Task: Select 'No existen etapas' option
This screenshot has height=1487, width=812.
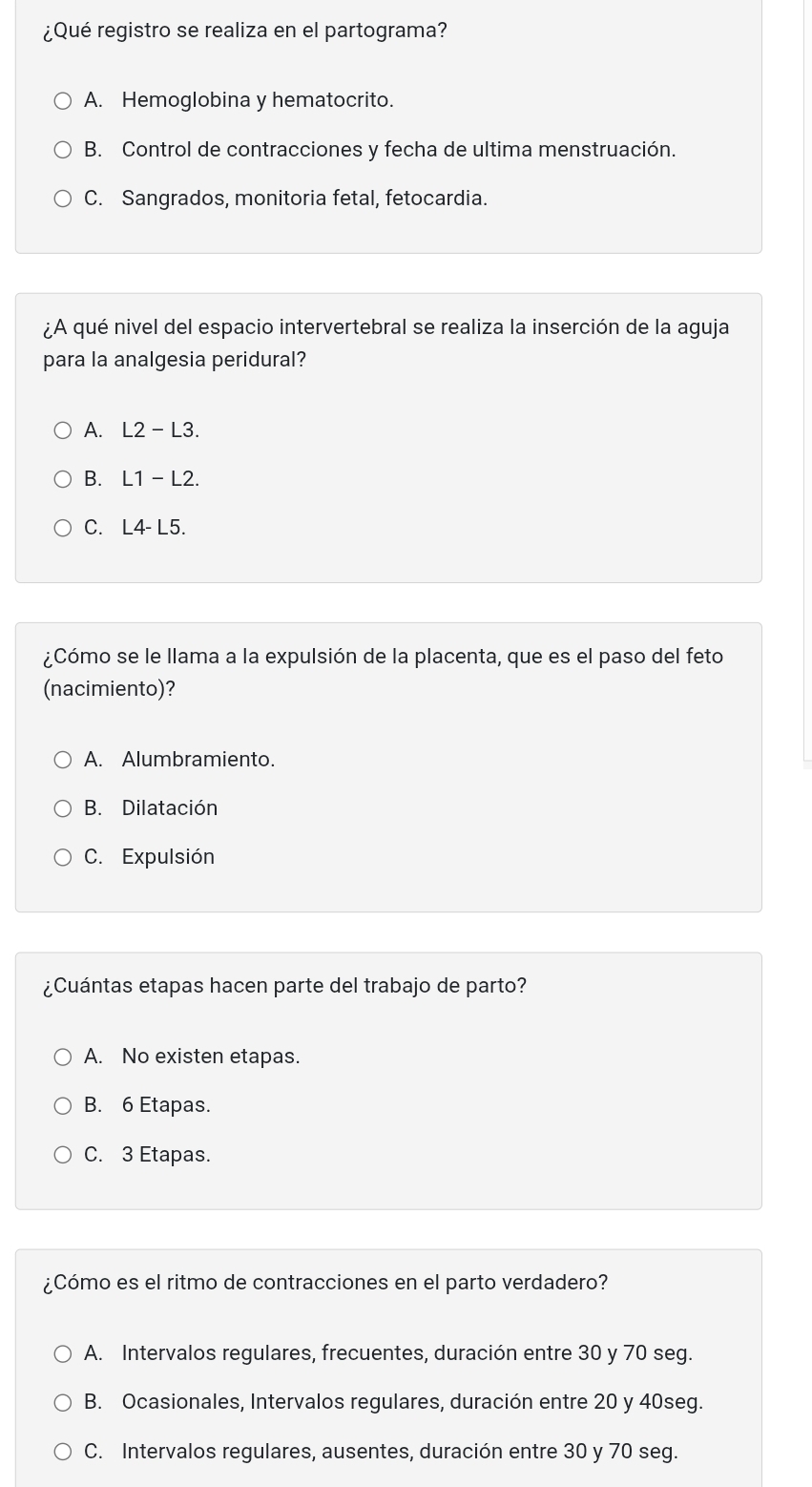Action: (x=63, y=1057)
